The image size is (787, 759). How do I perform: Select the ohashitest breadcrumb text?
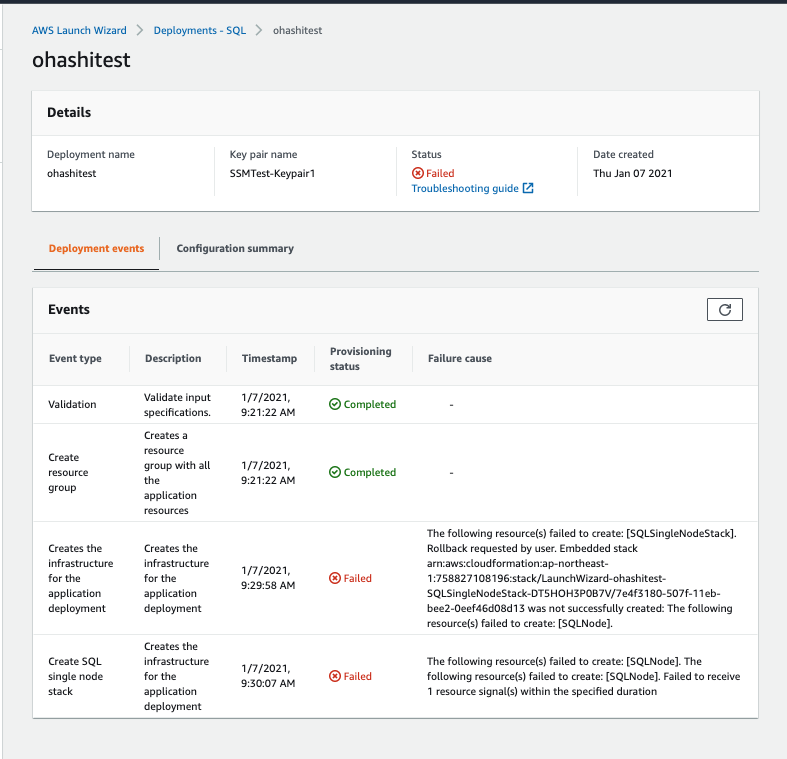(x=298, y=30)
